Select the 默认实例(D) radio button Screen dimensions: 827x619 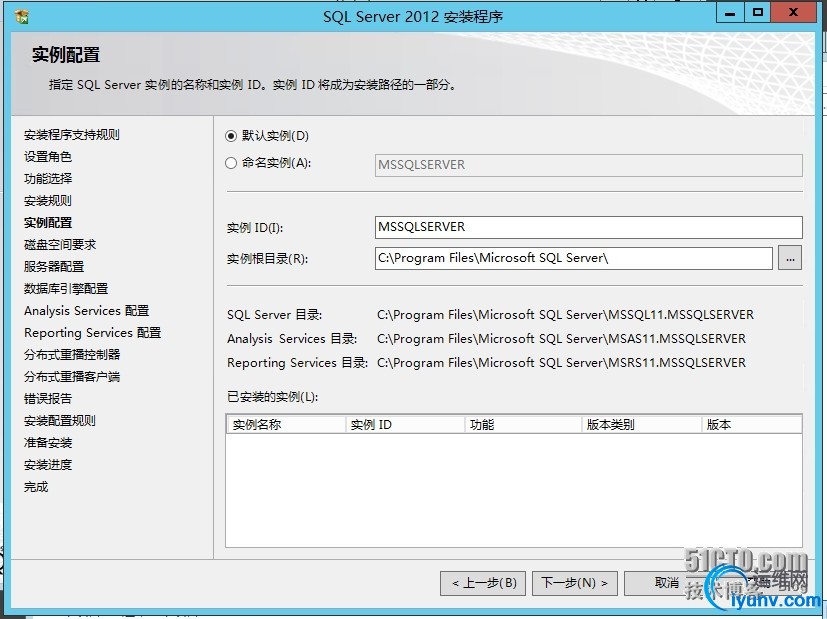(x=230, y=136)
